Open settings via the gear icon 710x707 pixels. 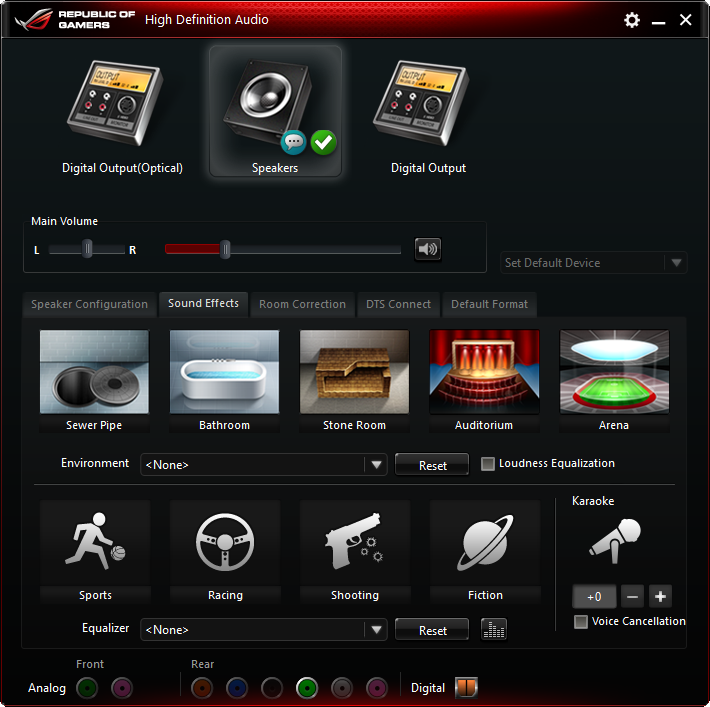tap(632, 20)
